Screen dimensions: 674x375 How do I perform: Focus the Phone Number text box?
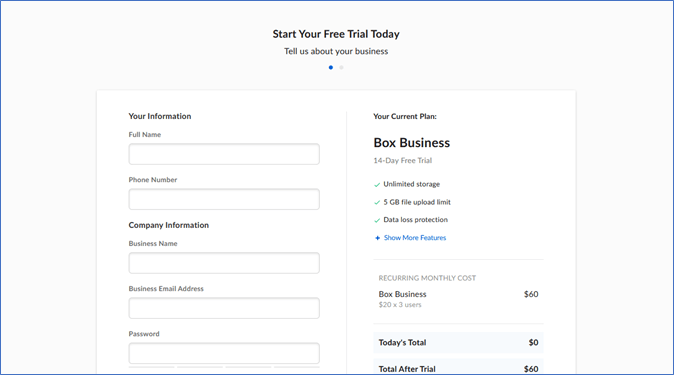coord(224,199)
